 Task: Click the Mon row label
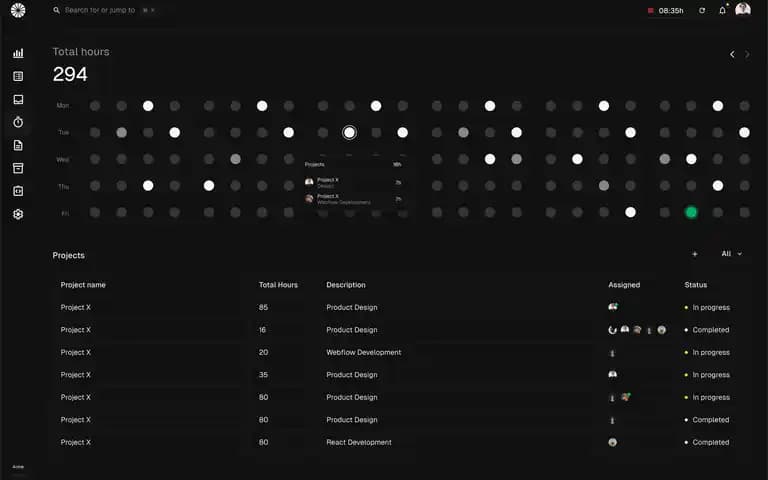coord(63,105)
